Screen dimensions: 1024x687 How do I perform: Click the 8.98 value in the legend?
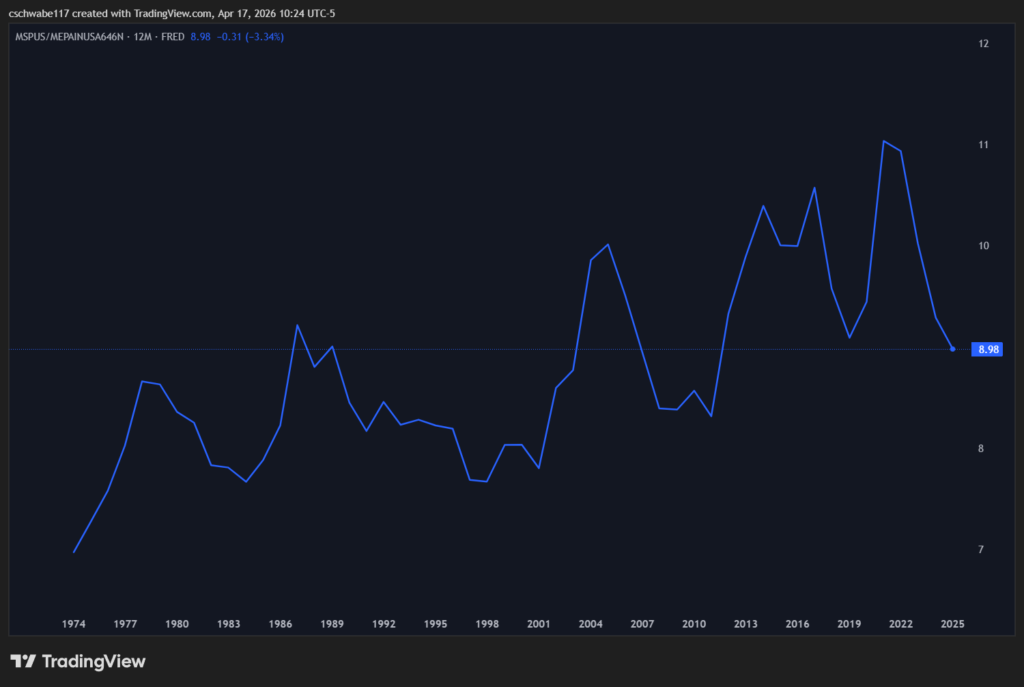point(200,37)
